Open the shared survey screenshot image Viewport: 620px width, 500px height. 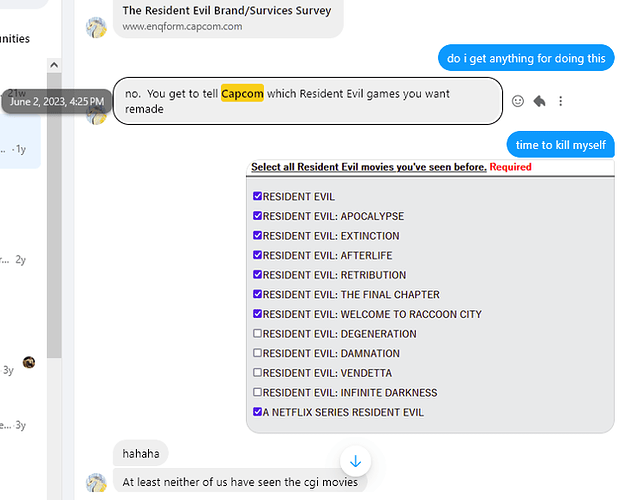pos(430,296)
